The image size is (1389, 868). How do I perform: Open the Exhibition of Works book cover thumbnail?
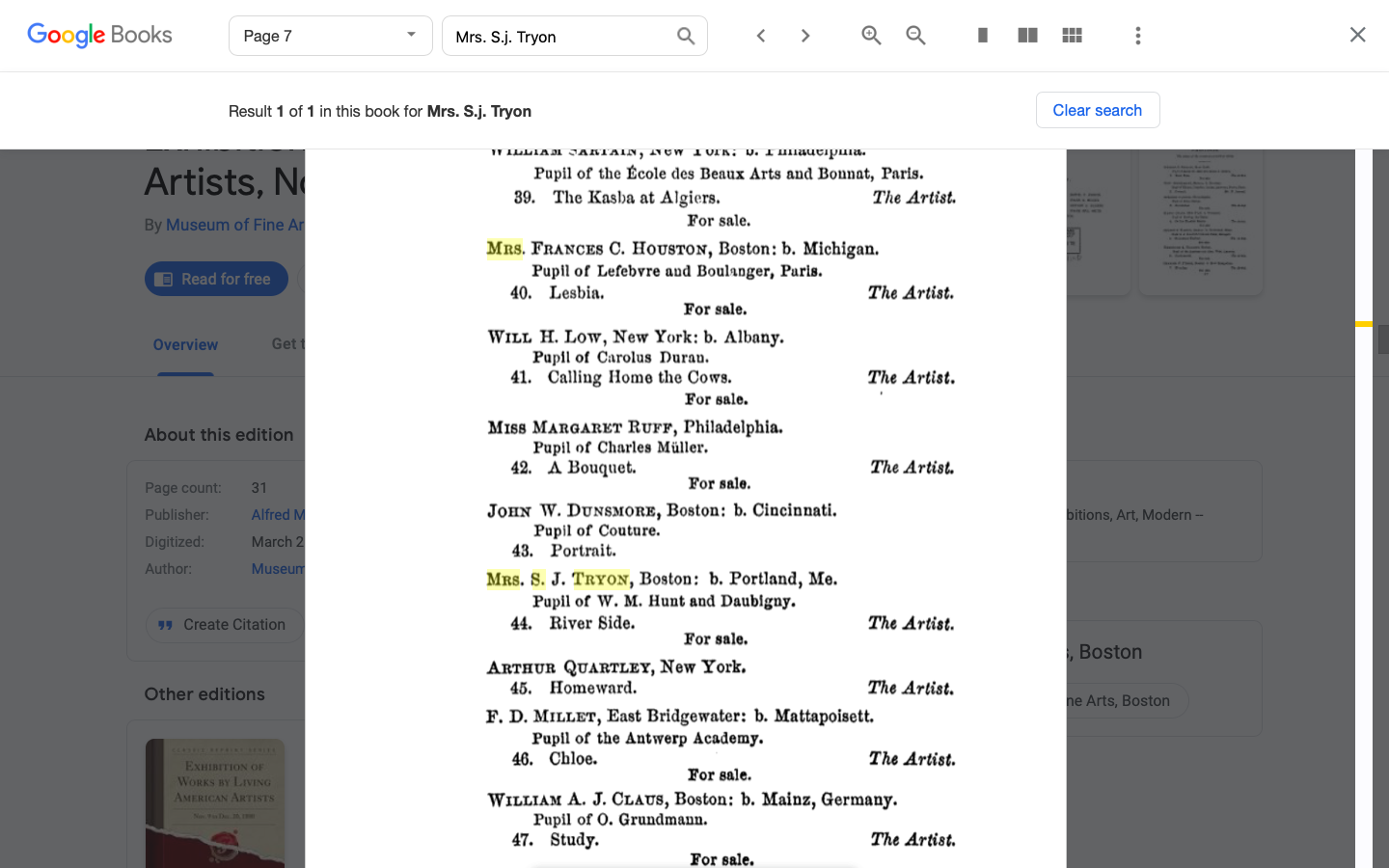point(214,802)
